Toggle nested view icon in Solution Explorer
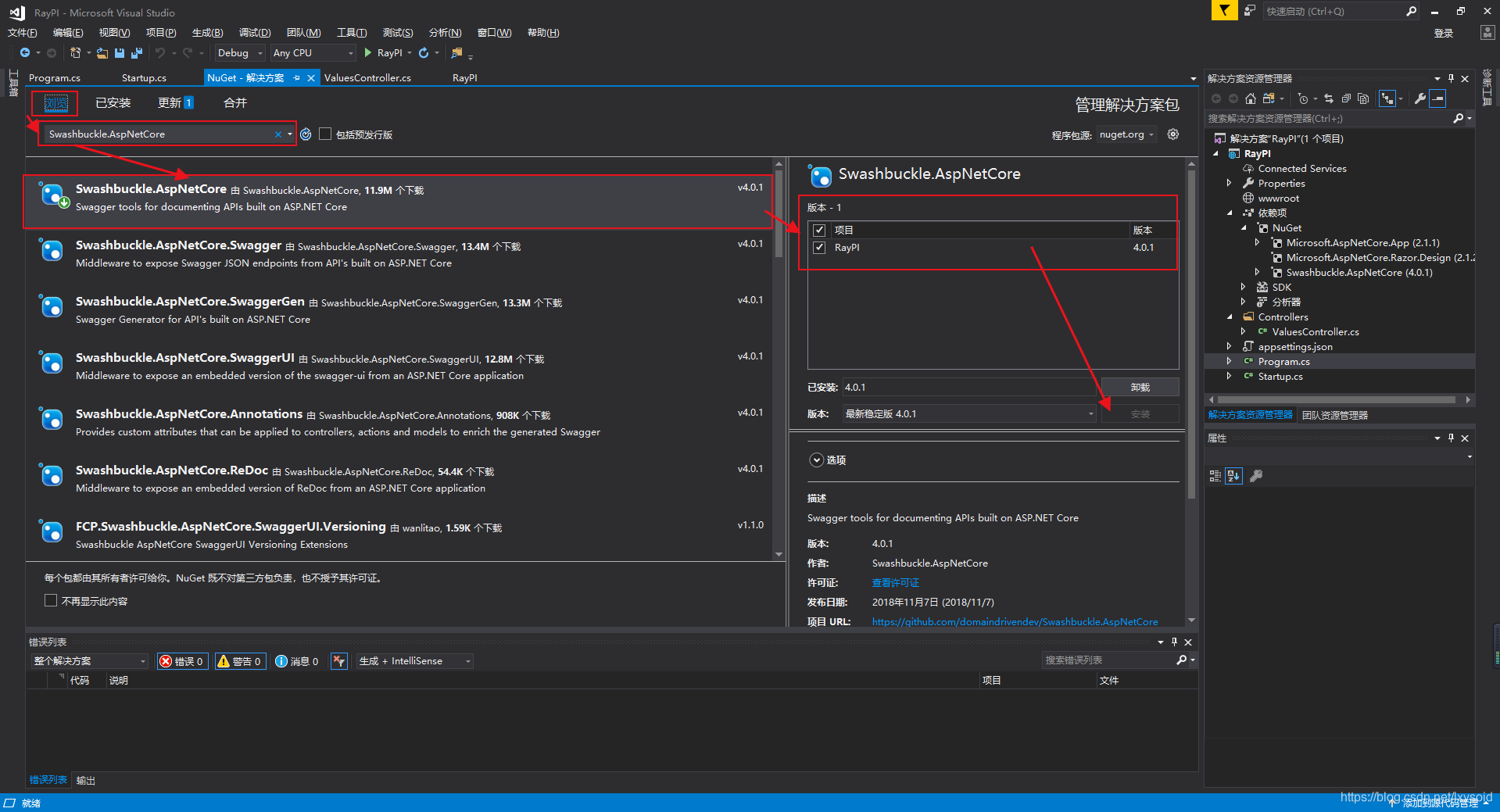Image resolution: width=1500 pixels, height=812 pixels. (1387, 98)
